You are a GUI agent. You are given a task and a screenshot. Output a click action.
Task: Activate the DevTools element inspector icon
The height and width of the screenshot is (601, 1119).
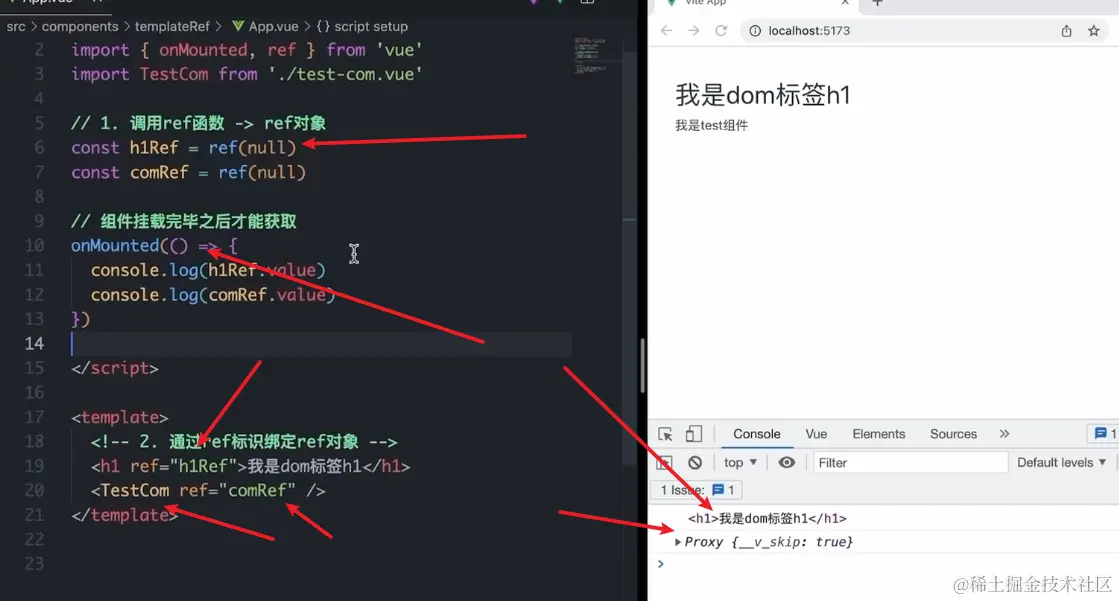[665, 434]
